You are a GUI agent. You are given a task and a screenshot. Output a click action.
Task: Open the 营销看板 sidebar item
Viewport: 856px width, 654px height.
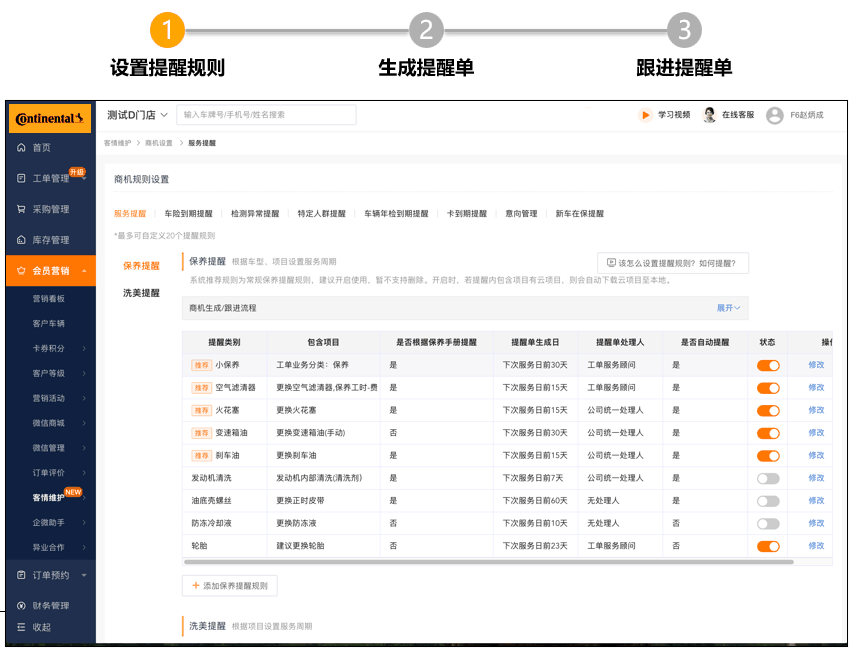[x=49, y=299]
